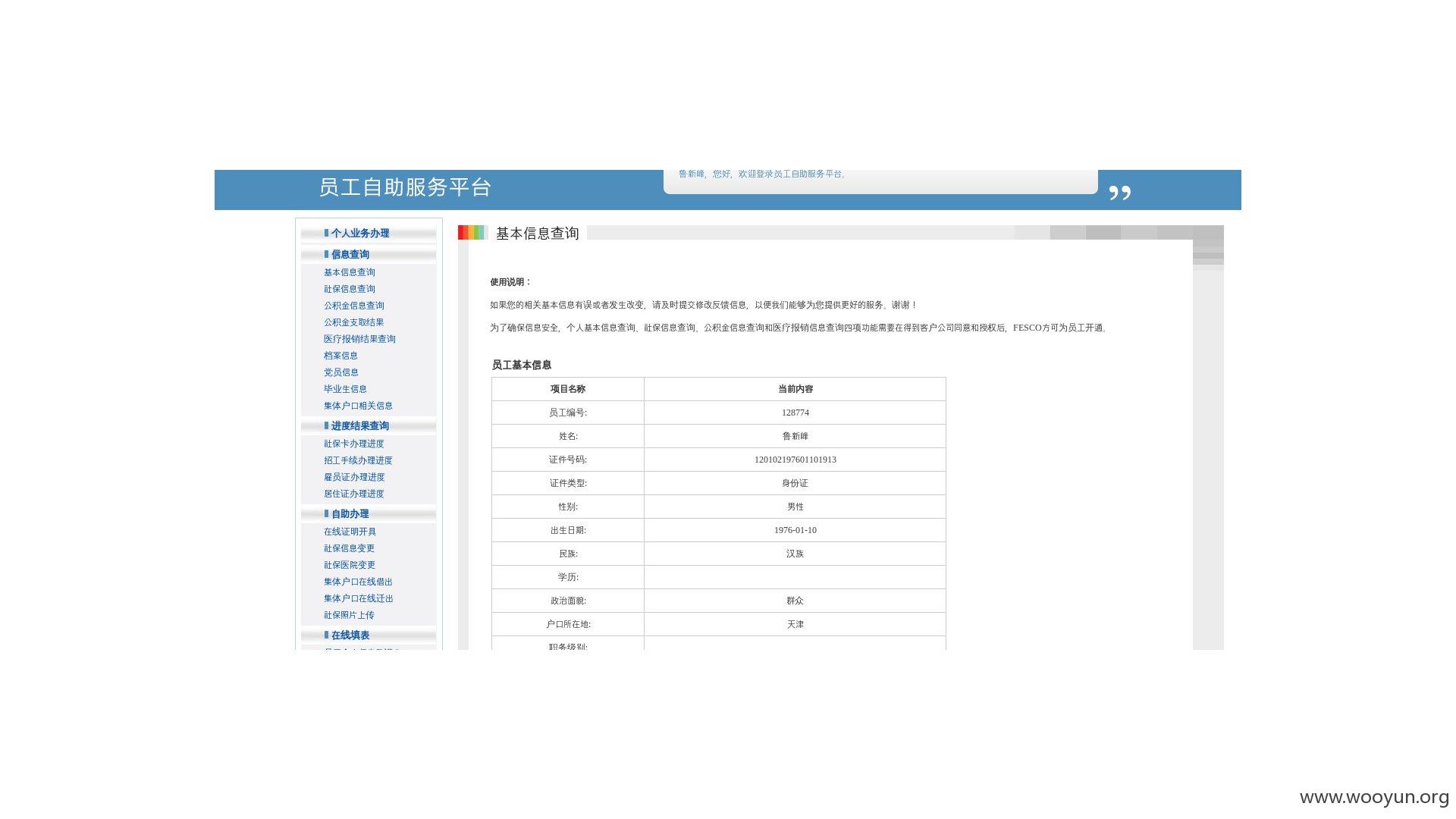
Task: Open 社保医院变更 link
Action: 350,565
